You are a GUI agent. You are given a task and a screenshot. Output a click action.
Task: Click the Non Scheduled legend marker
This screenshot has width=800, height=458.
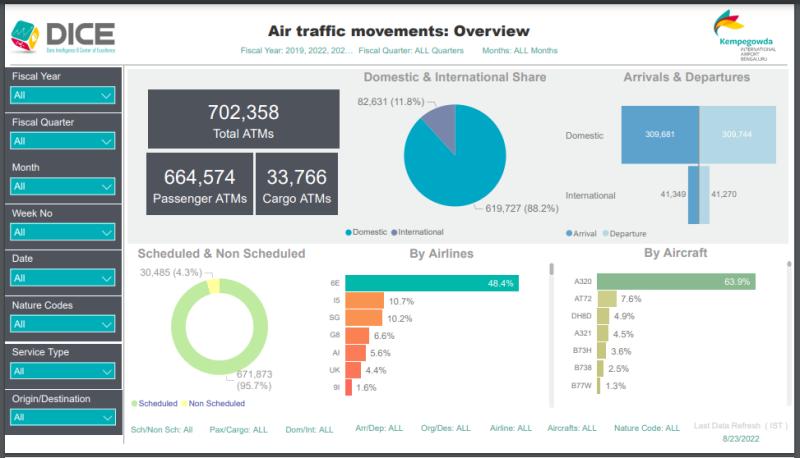(x=183, y=404)
